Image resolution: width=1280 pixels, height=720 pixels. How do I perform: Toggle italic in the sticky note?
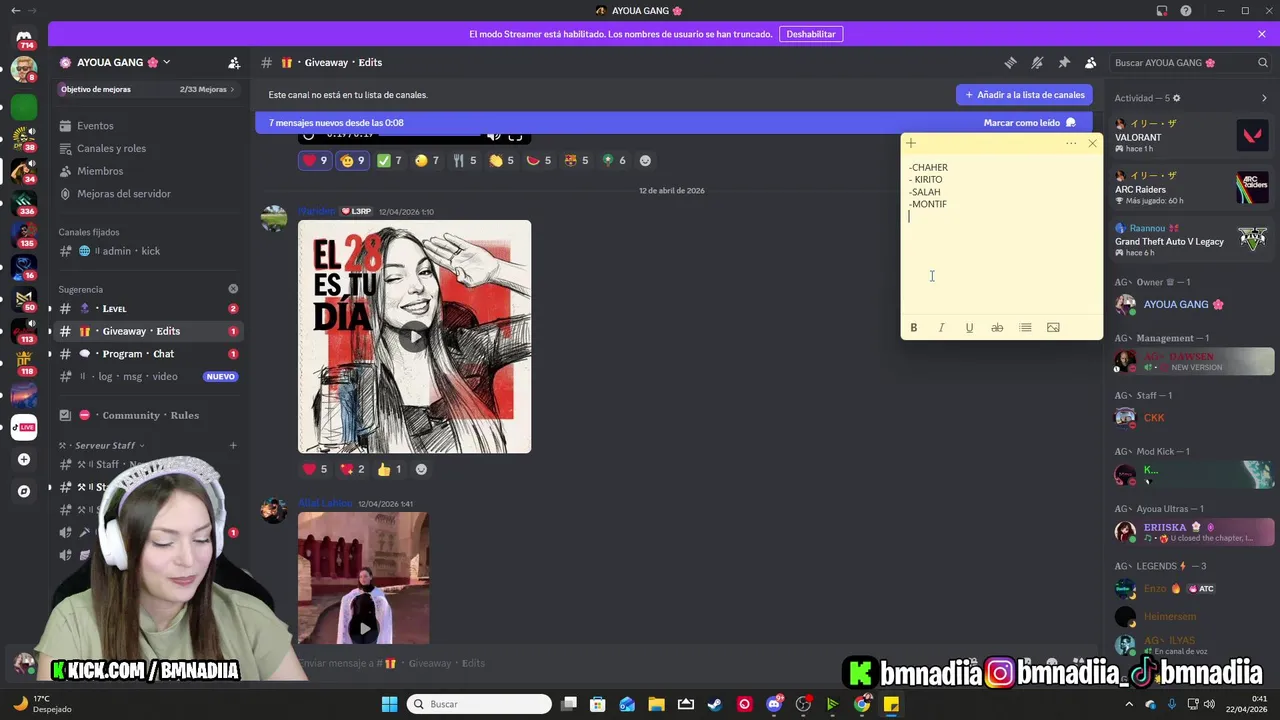[941, 327]
